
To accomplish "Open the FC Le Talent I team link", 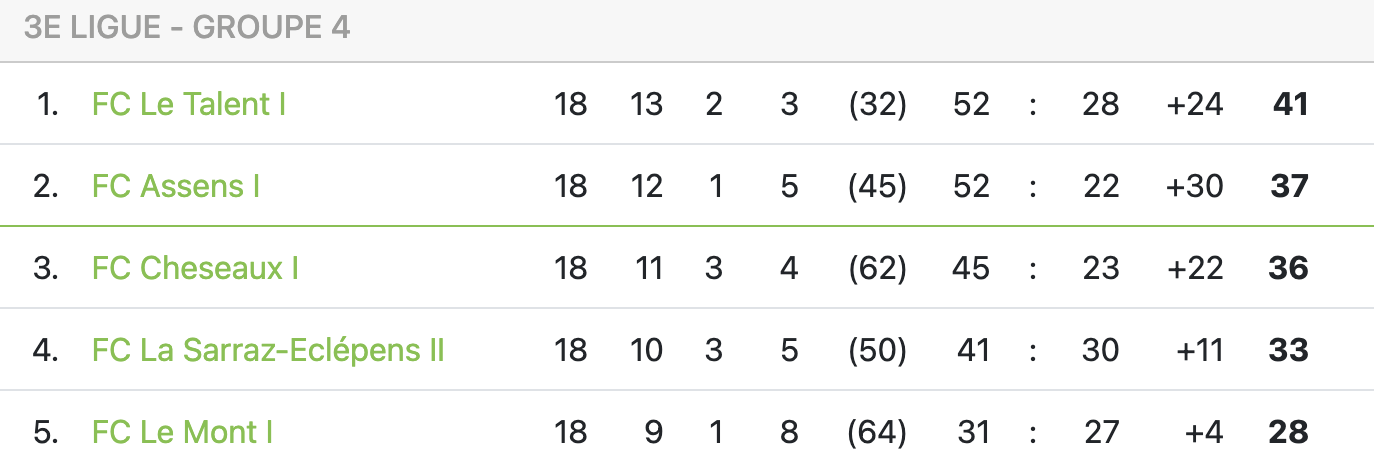I will tap(189, 104).
